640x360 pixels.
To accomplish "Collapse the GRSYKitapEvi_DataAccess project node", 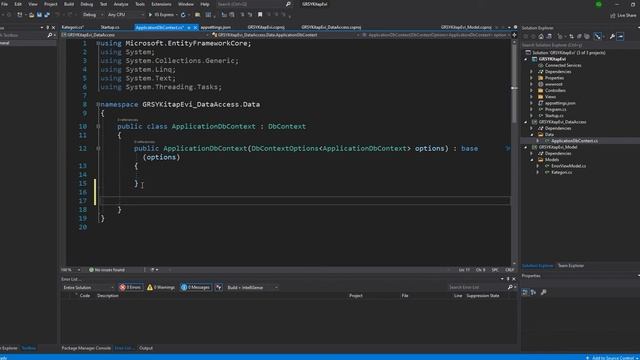I will pos(526,122).
